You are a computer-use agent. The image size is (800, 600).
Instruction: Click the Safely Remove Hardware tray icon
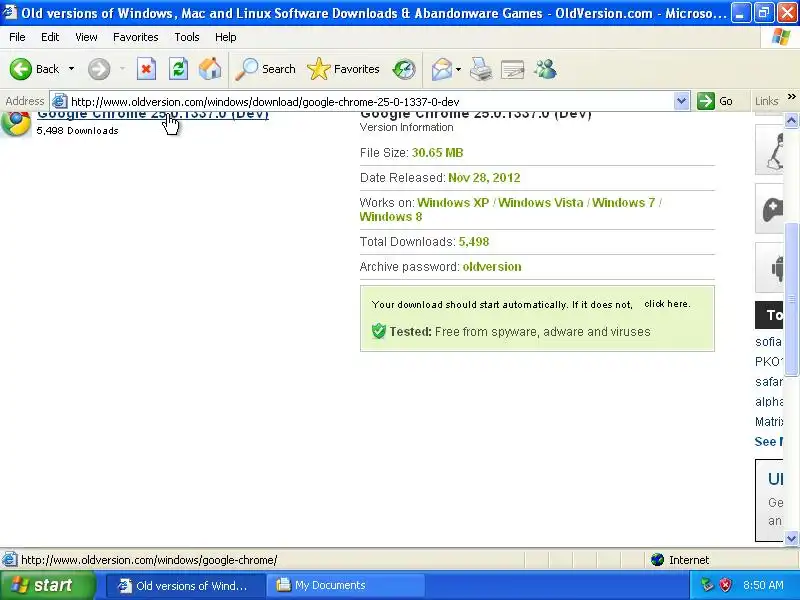707,585
